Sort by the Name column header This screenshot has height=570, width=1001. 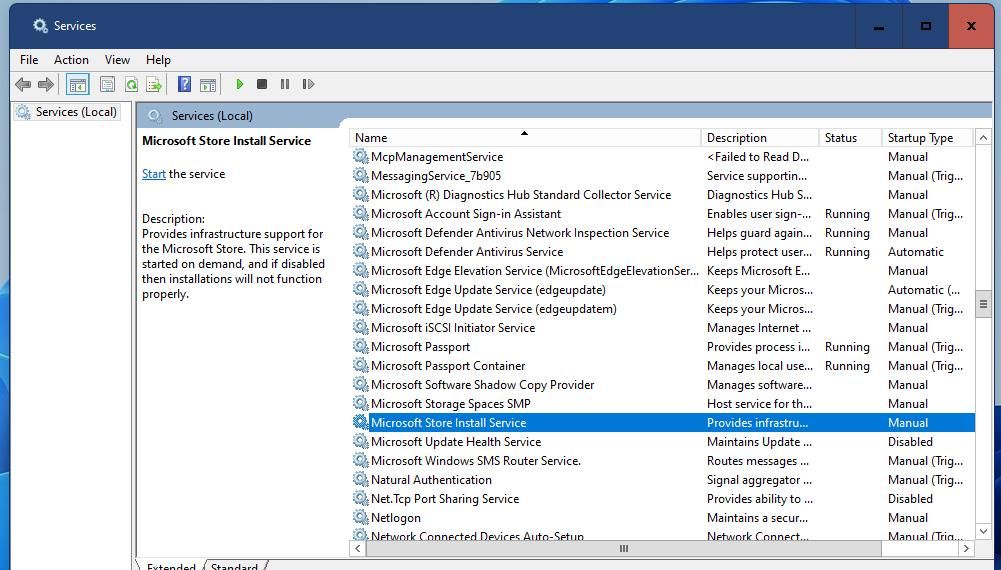coord(525,137)
